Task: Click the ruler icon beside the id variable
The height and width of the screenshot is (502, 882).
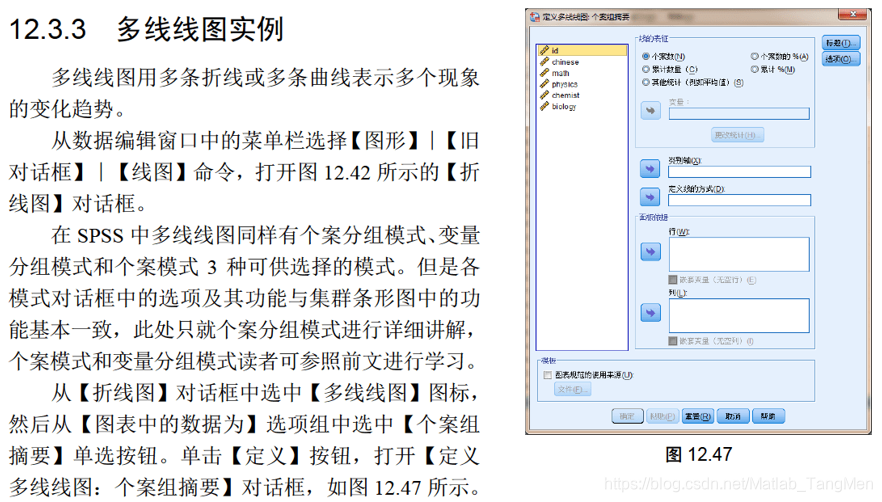Action: point(544,50)
